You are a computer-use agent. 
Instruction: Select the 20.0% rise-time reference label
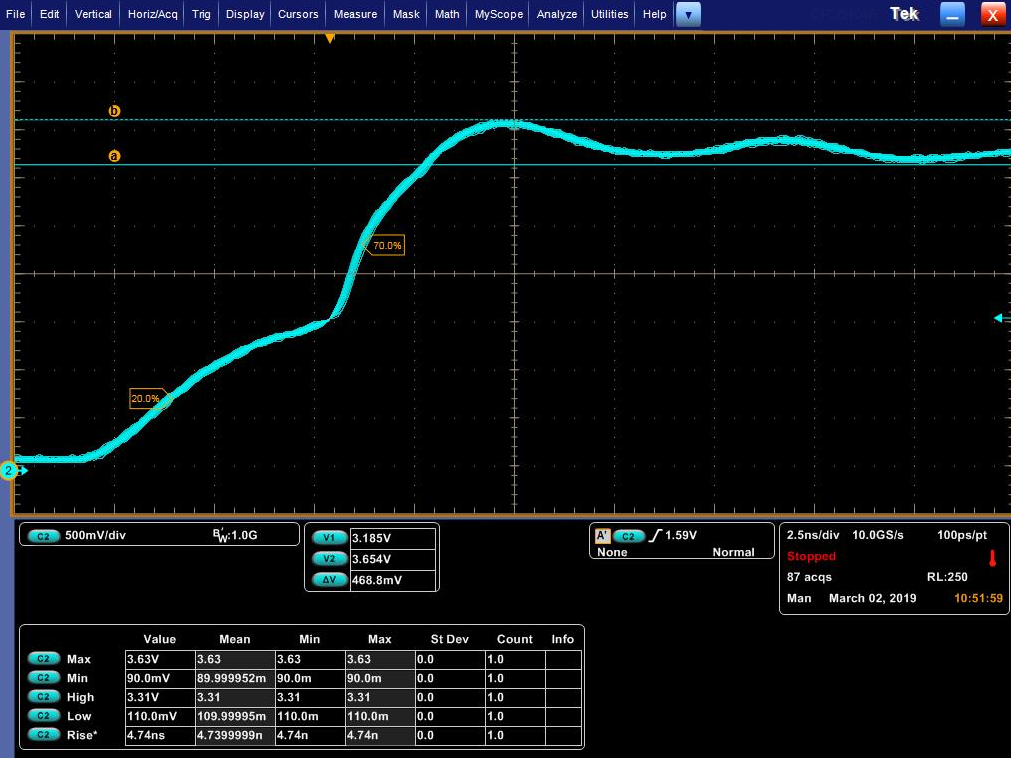pyautogui.click(x=149, y=398)
